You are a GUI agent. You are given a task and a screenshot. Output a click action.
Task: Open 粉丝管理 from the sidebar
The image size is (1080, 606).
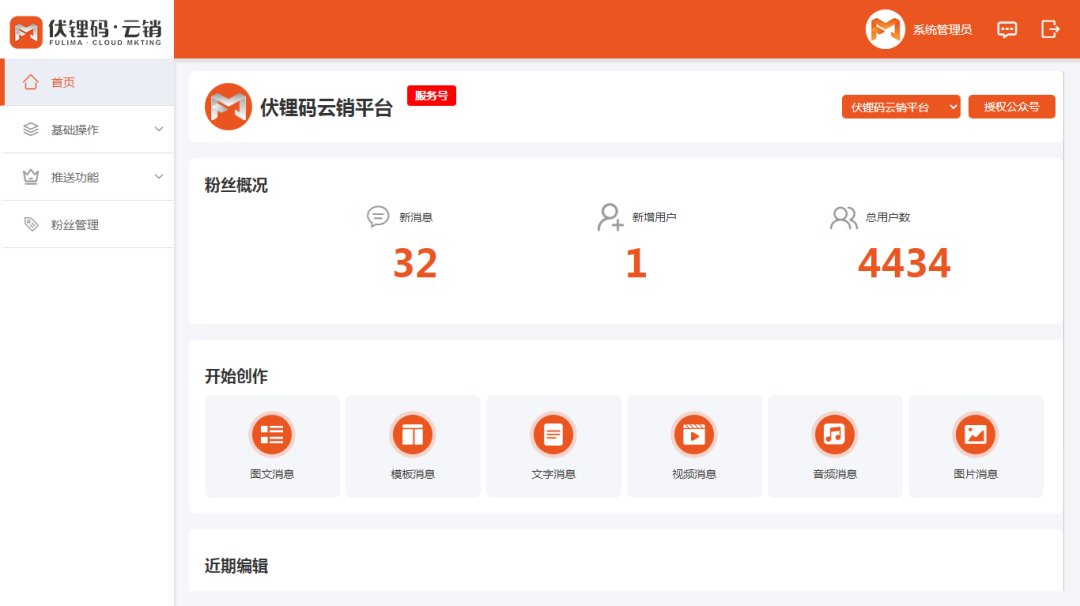click(x=88, y=224)
